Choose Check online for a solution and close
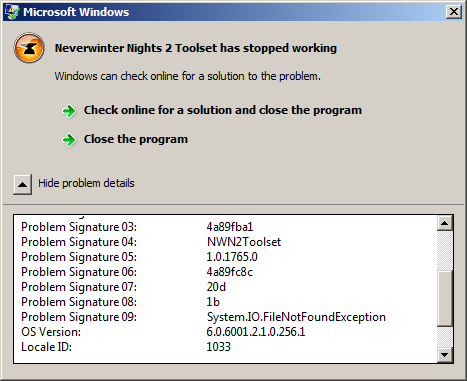The height and width of the screenshot is (381, 467). [x=223, y=110]
